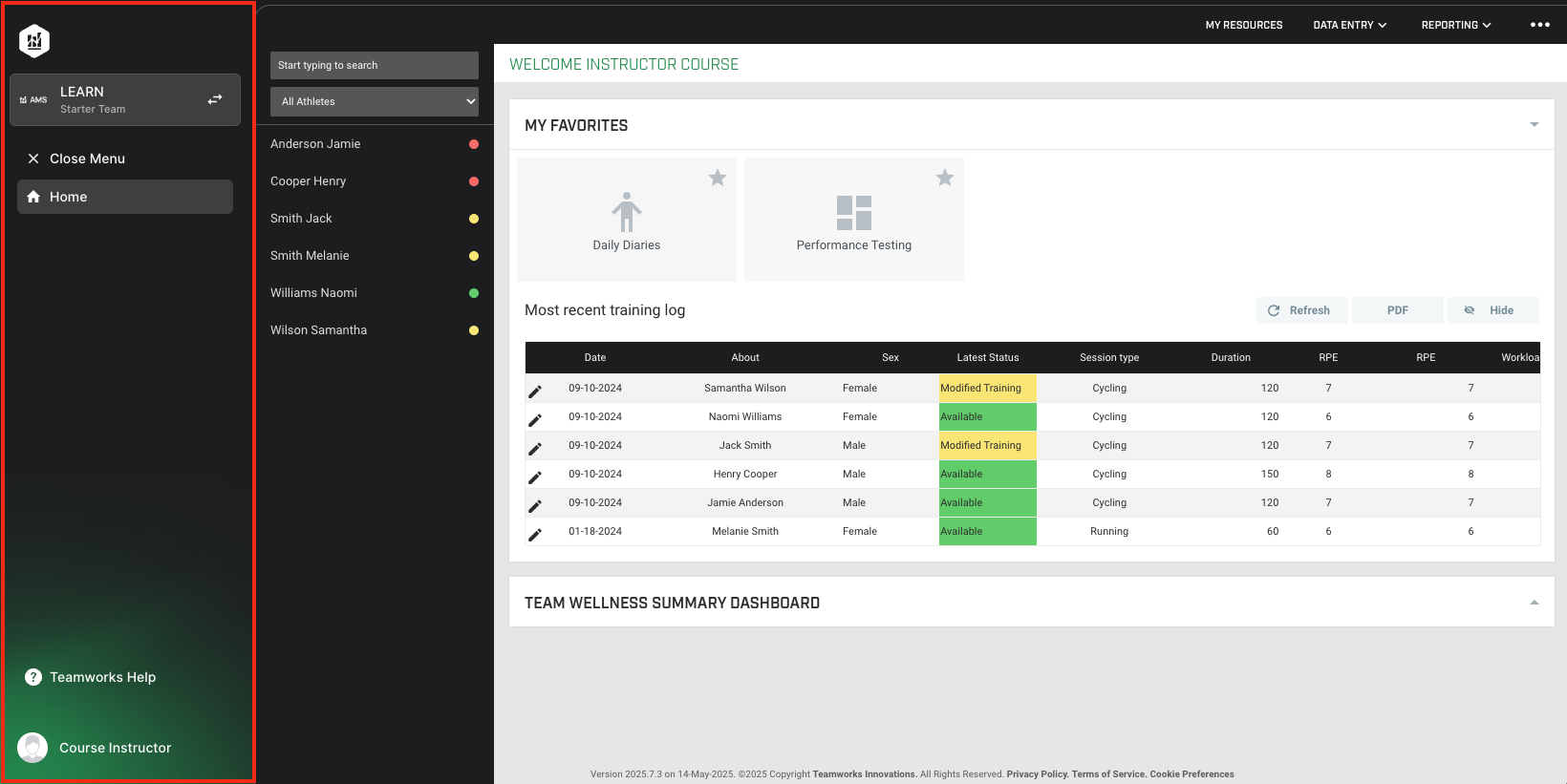This screenshot has height=784, width=1567.
Task: Refresh the most recent training log
Action: 1302,310
